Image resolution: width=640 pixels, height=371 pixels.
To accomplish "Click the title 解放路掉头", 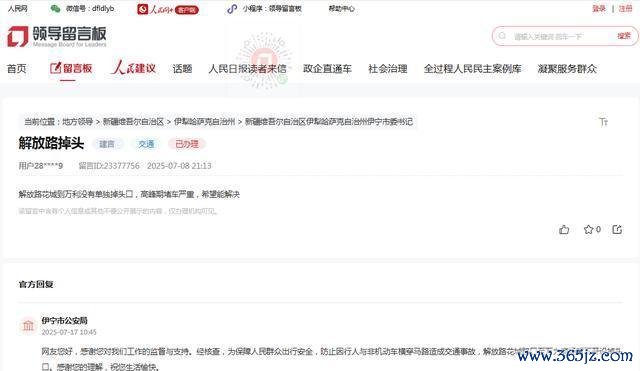I will (x=51, y=143).
